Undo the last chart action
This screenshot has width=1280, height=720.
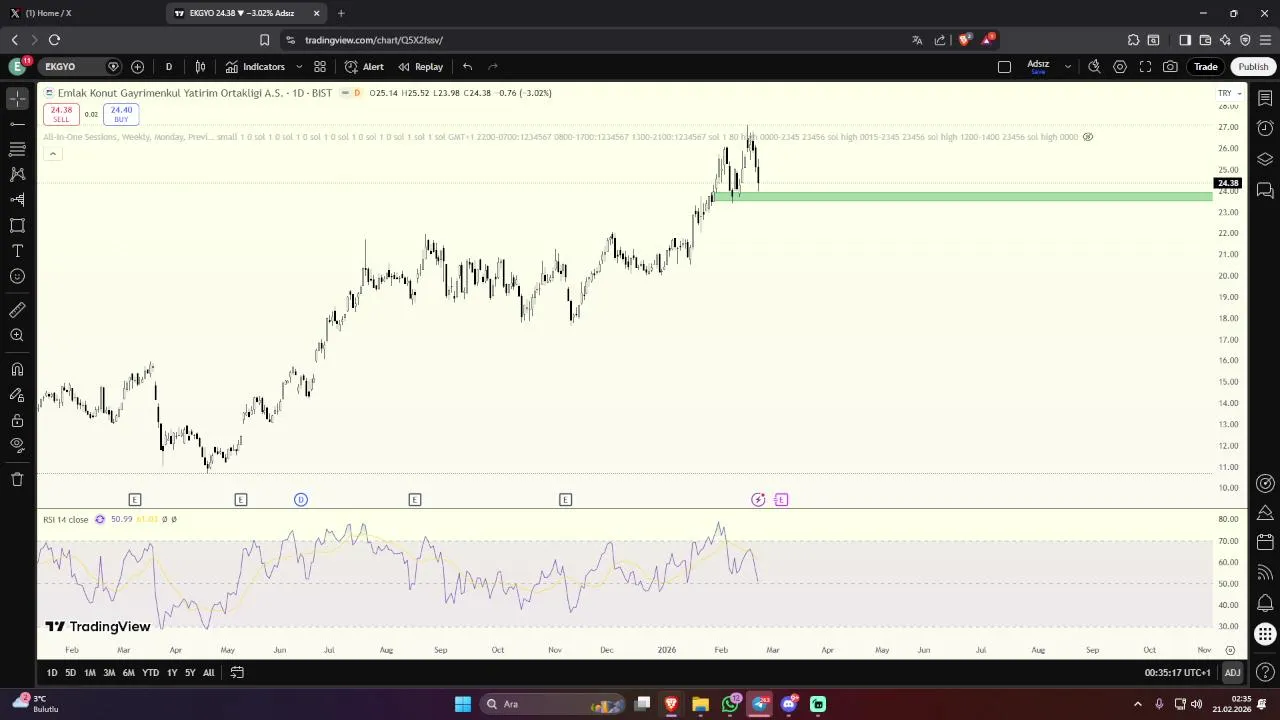(x=467, y=66)
